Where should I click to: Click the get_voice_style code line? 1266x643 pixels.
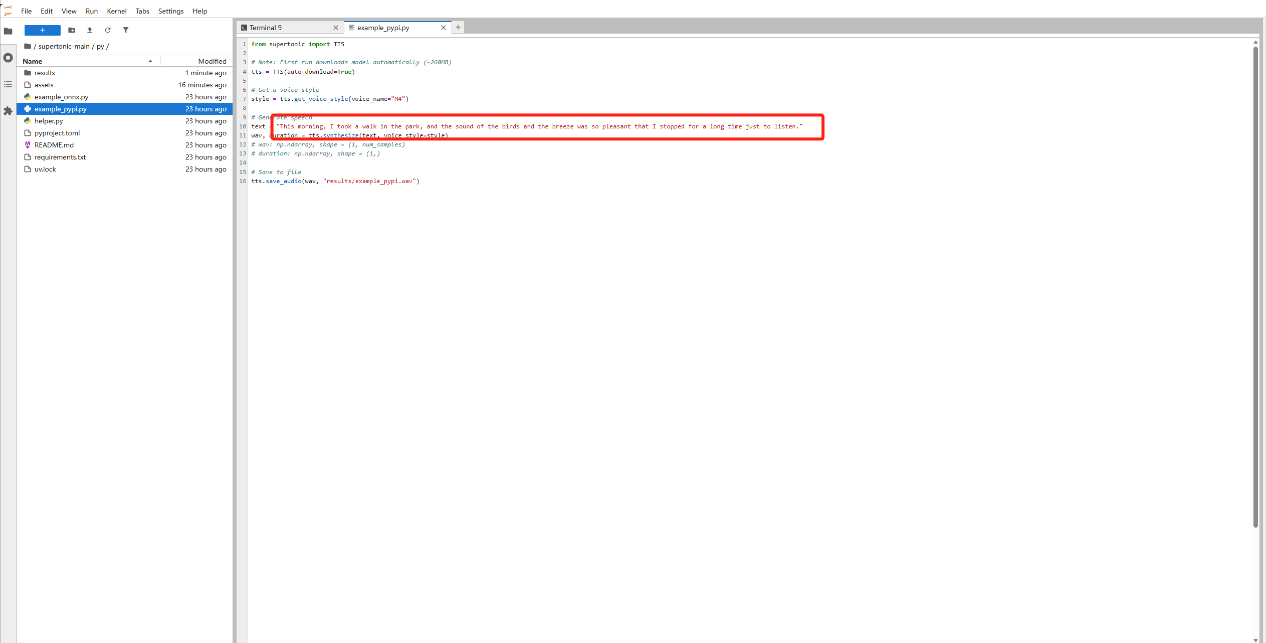tap(330, 99)
